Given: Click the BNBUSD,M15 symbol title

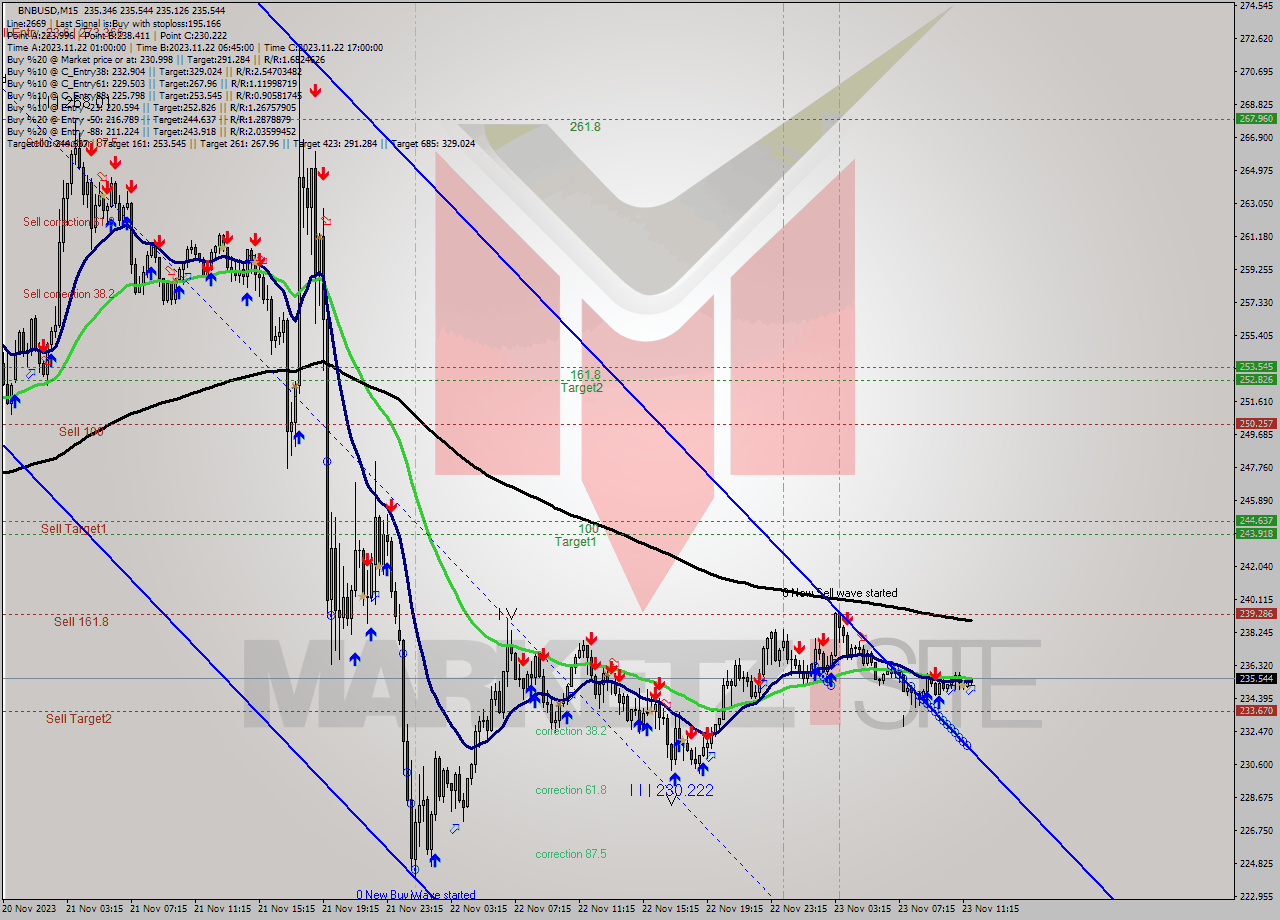Looking at the screenshot, I should pos(49,10).
